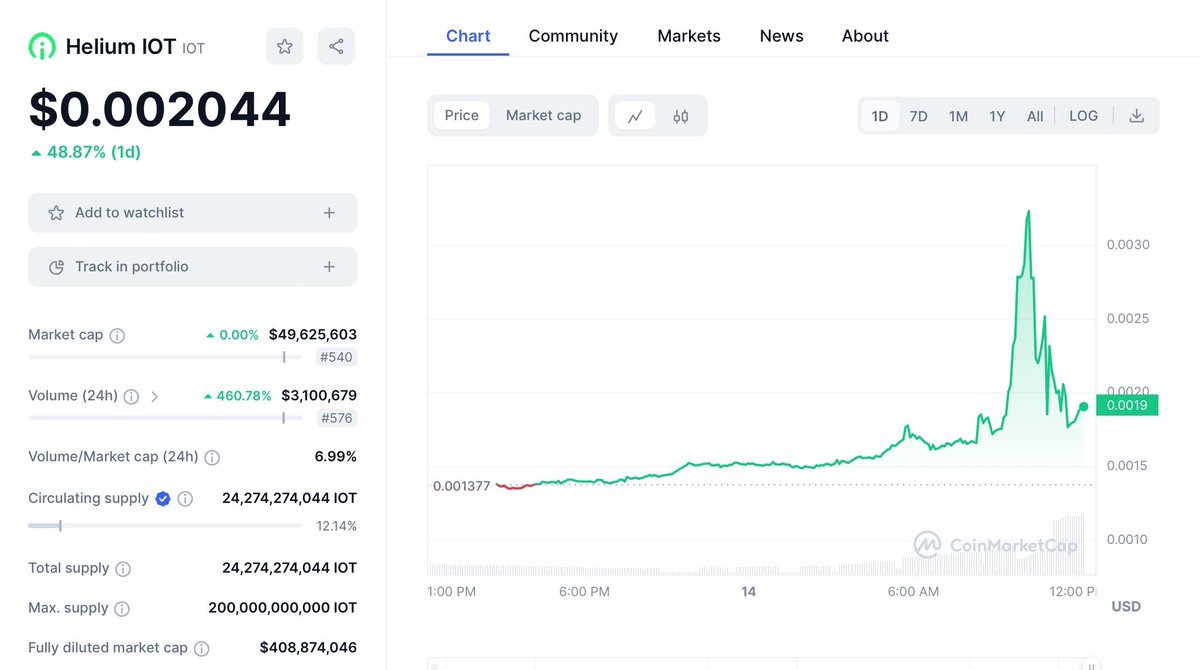Click the Volume (24h) progress bar
The image size is (1200, 670).
point(165,418)
